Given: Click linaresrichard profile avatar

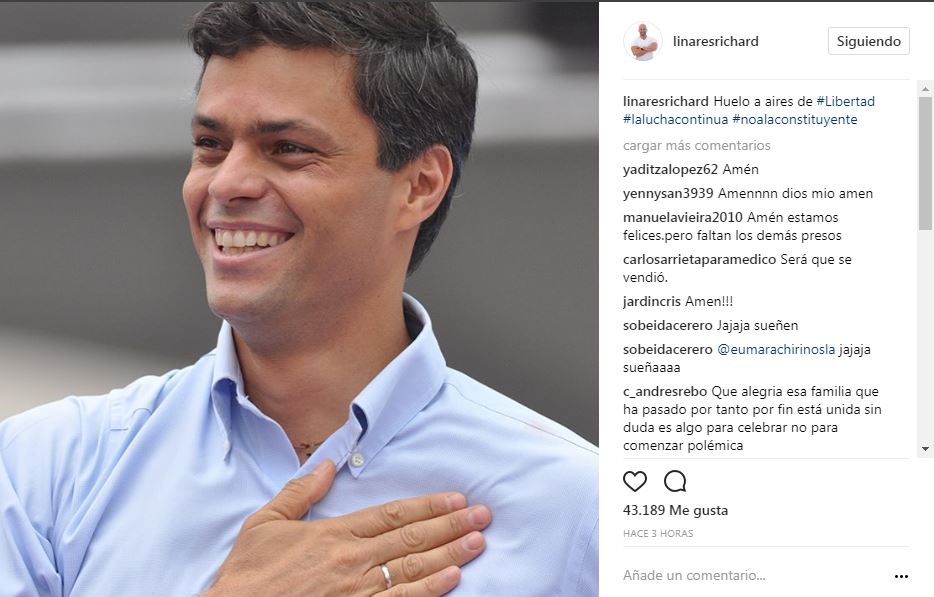Looking at the screenshot, I should click(x=643, y=42).
